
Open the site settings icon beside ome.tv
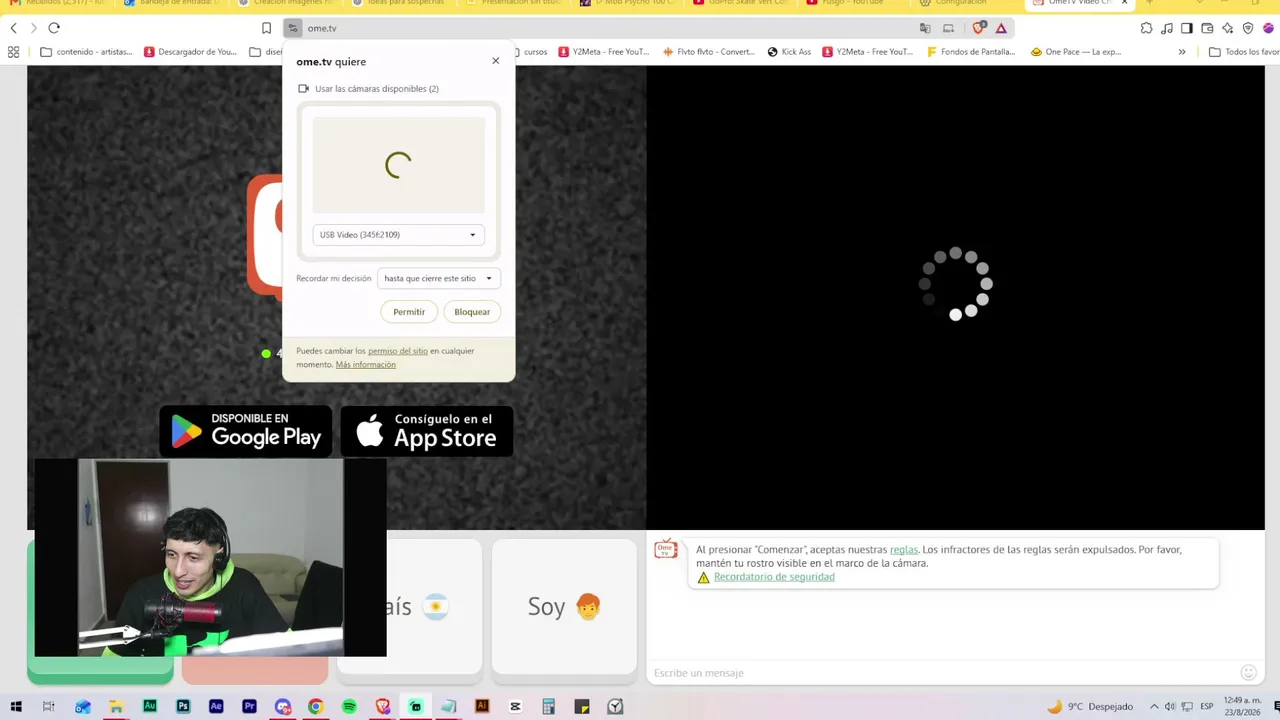pyautogui.click(x=292, y=28)
